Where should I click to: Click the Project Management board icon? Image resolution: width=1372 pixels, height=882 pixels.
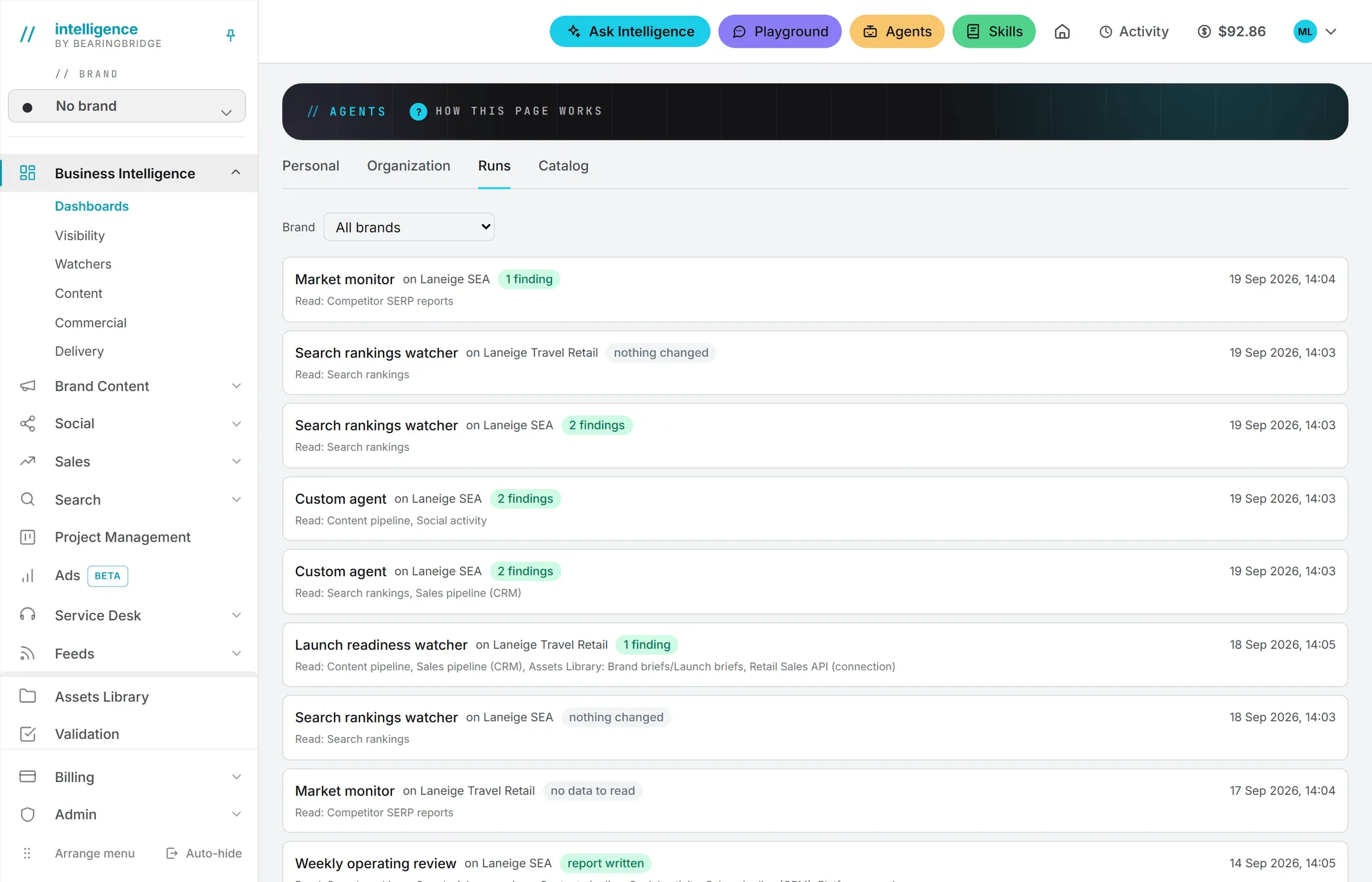pyautogui.click(x=27, y=537)
